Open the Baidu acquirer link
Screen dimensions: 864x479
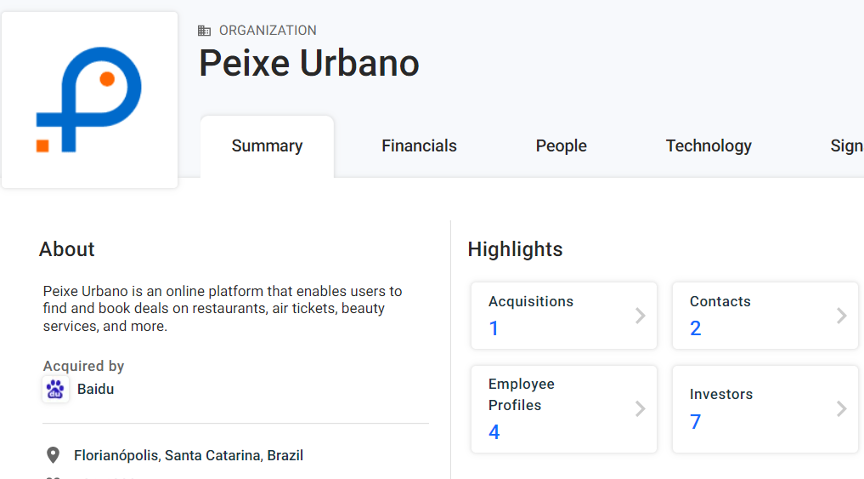pos(95,389)
